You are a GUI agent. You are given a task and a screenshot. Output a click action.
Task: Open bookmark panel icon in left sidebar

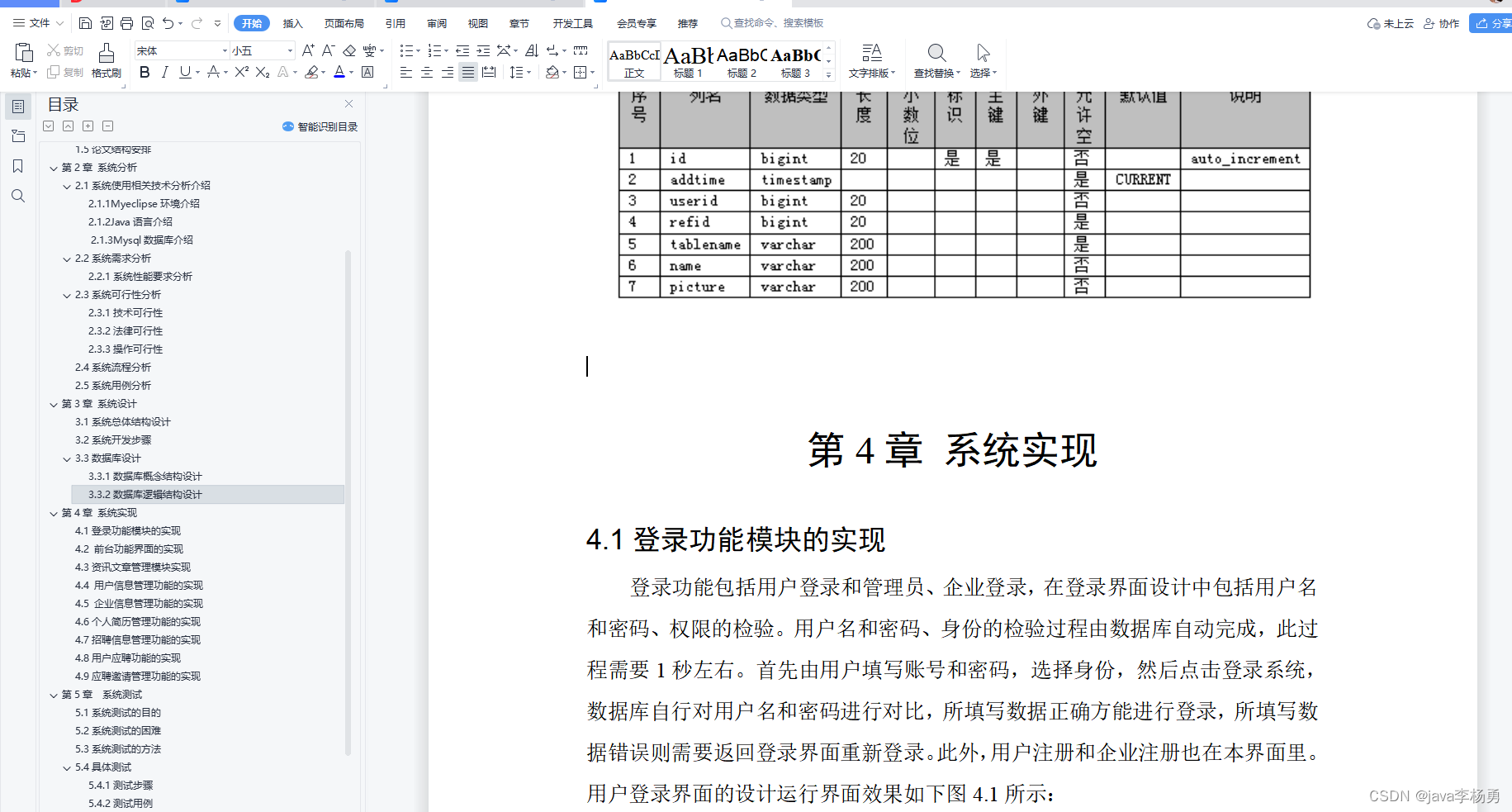[x=18, y=166]
